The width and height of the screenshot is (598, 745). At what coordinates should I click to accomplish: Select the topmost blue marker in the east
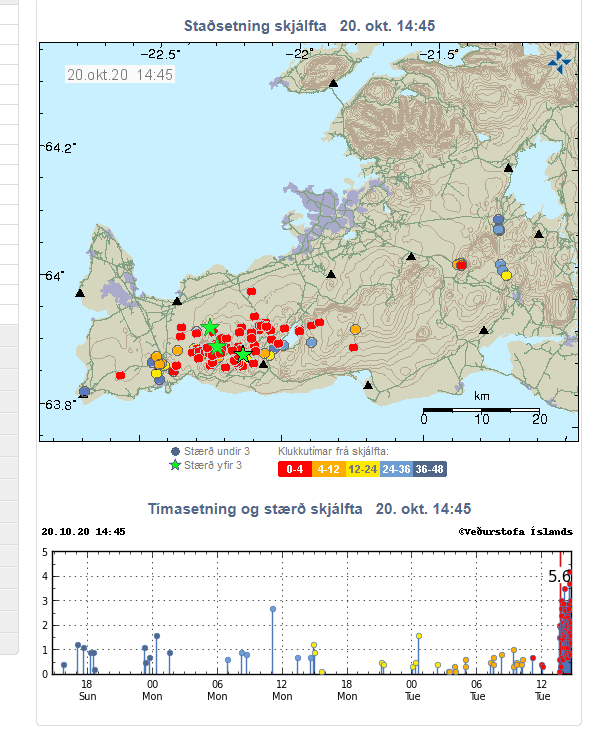pyautogui.click(x=498, y=220)
